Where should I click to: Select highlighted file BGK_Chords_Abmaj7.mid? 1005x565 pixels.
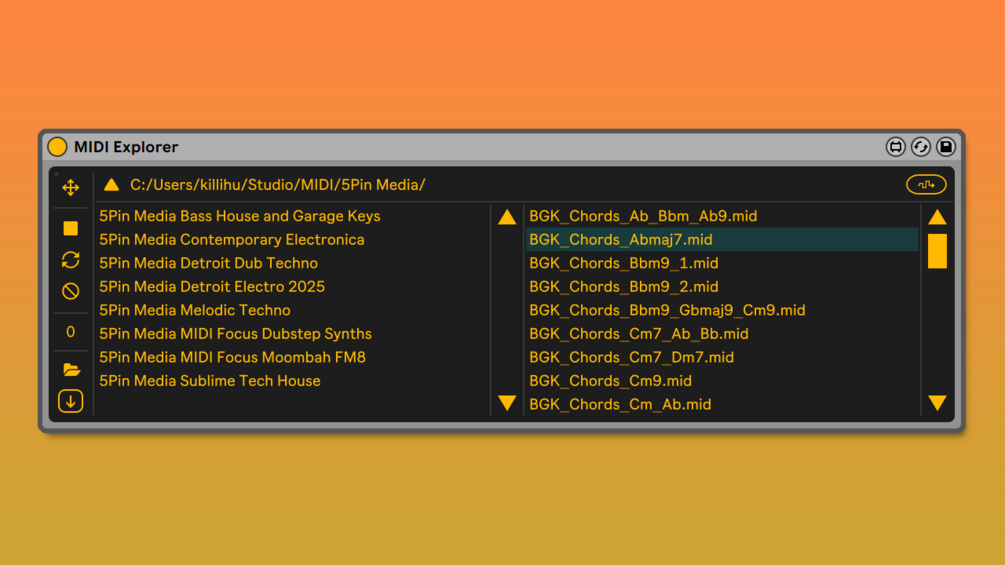click(722, 240)
